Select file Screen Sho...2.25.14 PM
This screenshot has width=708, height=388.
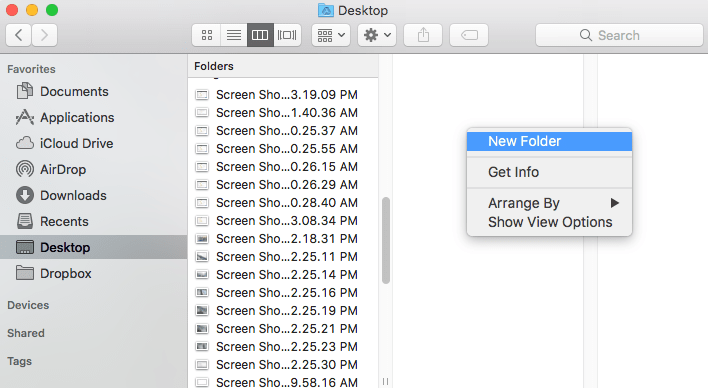click(x=283, y=275)
